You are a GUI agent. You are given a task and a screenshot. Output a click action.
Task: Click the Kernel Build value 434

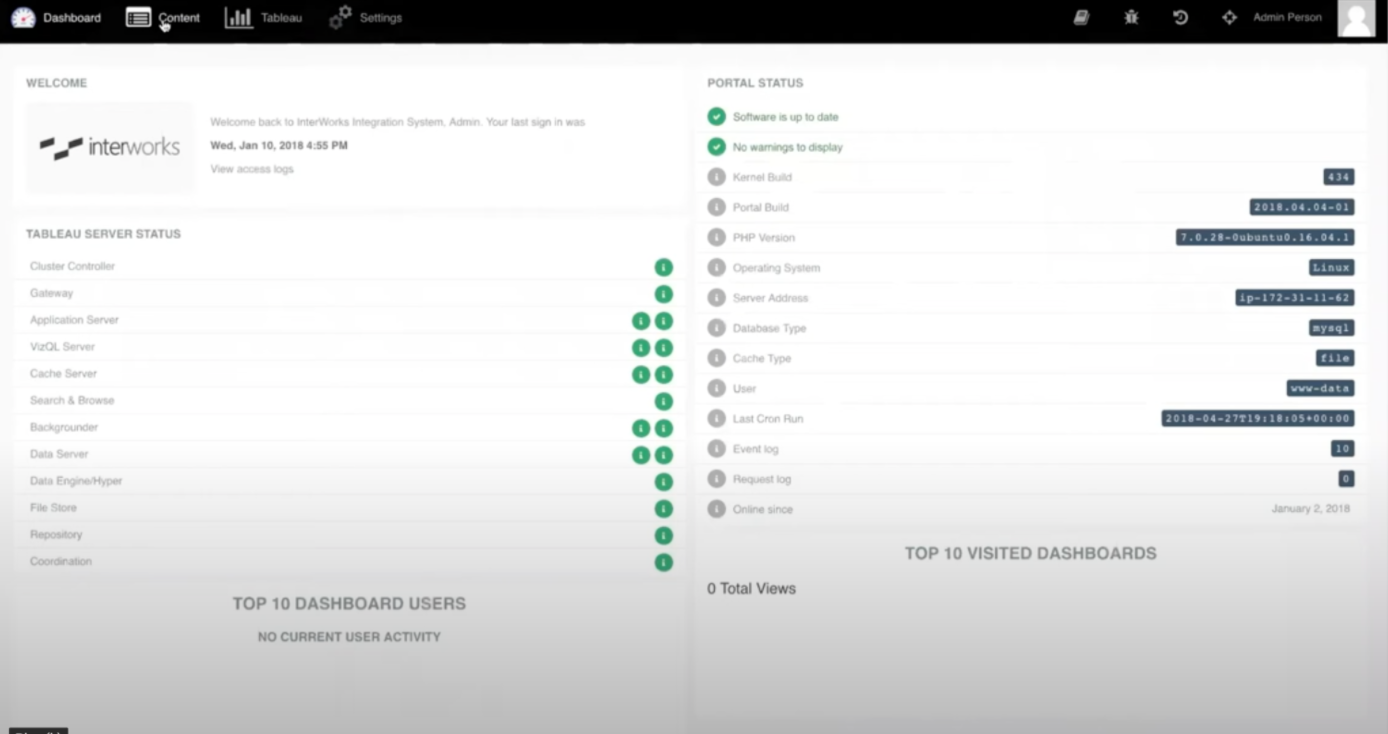(1338, 177)
